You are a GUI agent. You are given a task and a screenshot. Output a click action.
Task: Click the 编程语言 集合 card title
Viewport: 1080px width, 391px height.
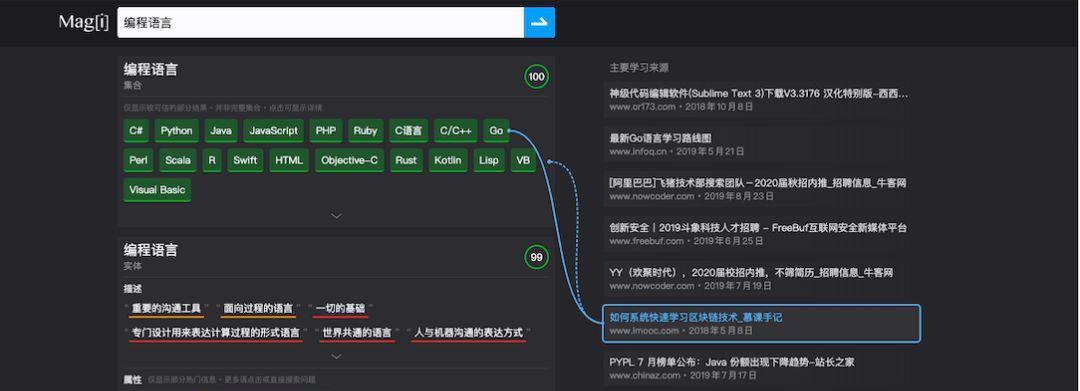[150, 70]
